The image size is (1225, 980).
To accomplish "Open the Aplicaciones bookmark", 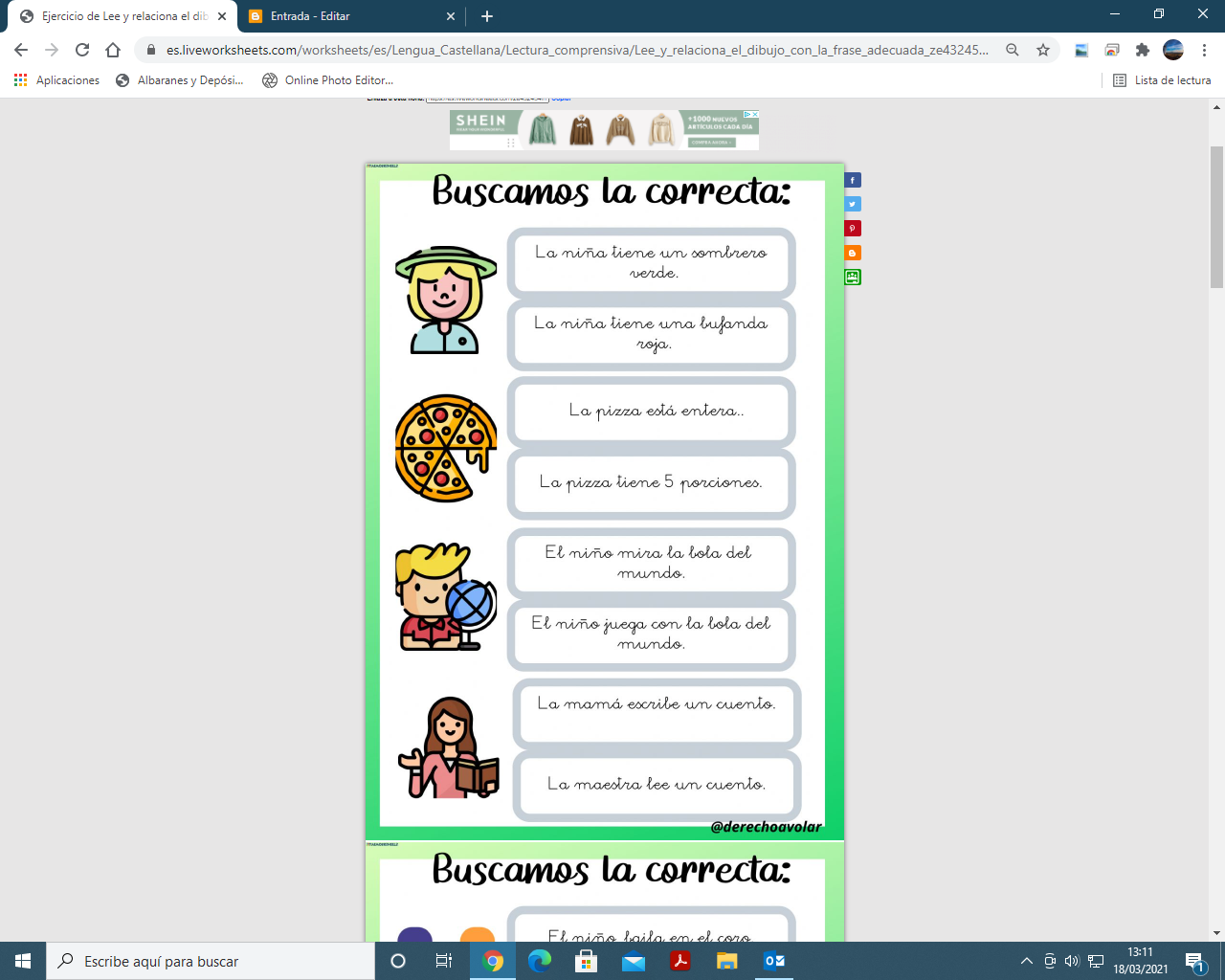I will point(56,80).
